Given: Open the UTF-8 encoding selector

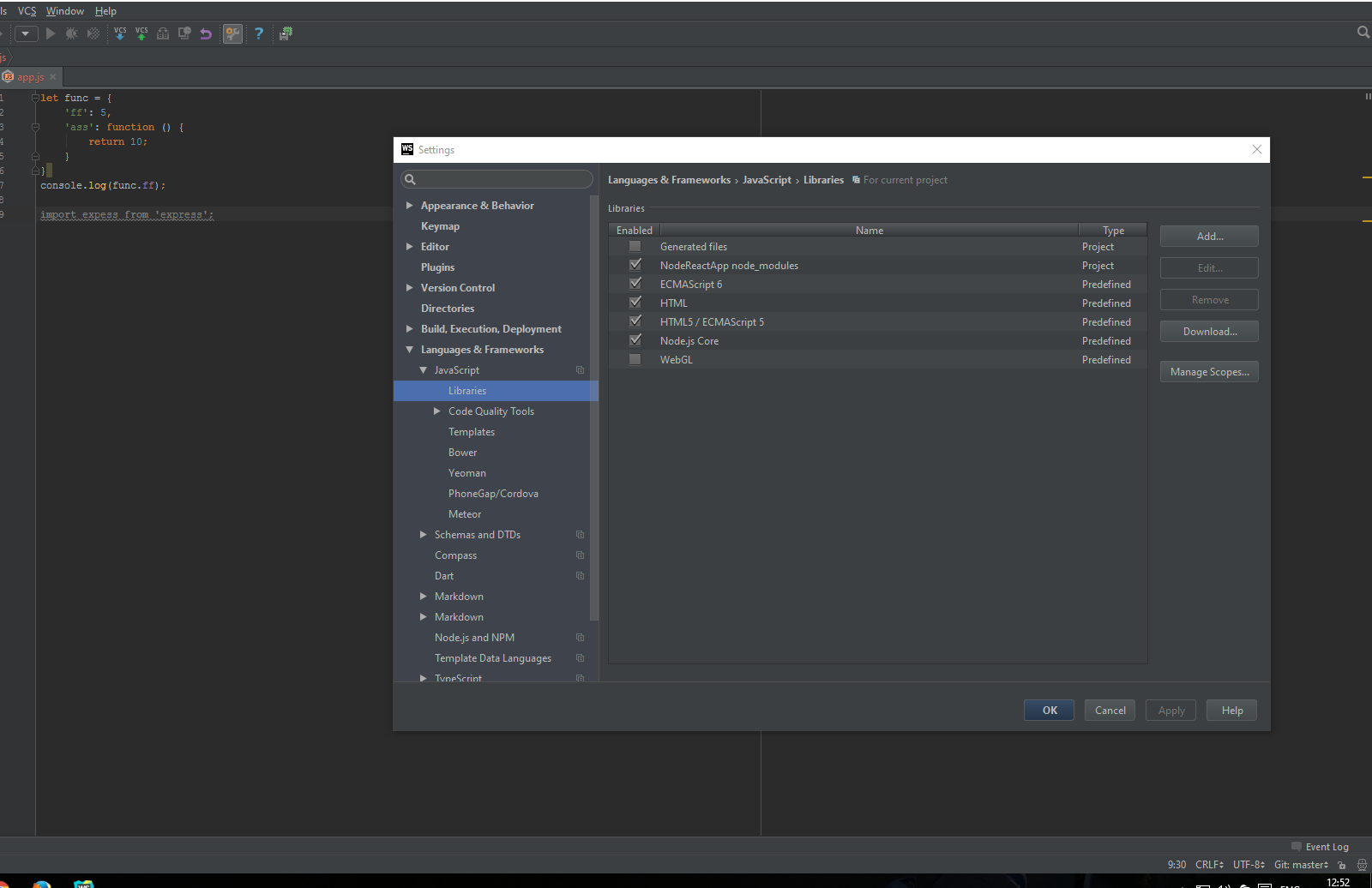Looking at the screenshot, I should [x=1249, y=865].
